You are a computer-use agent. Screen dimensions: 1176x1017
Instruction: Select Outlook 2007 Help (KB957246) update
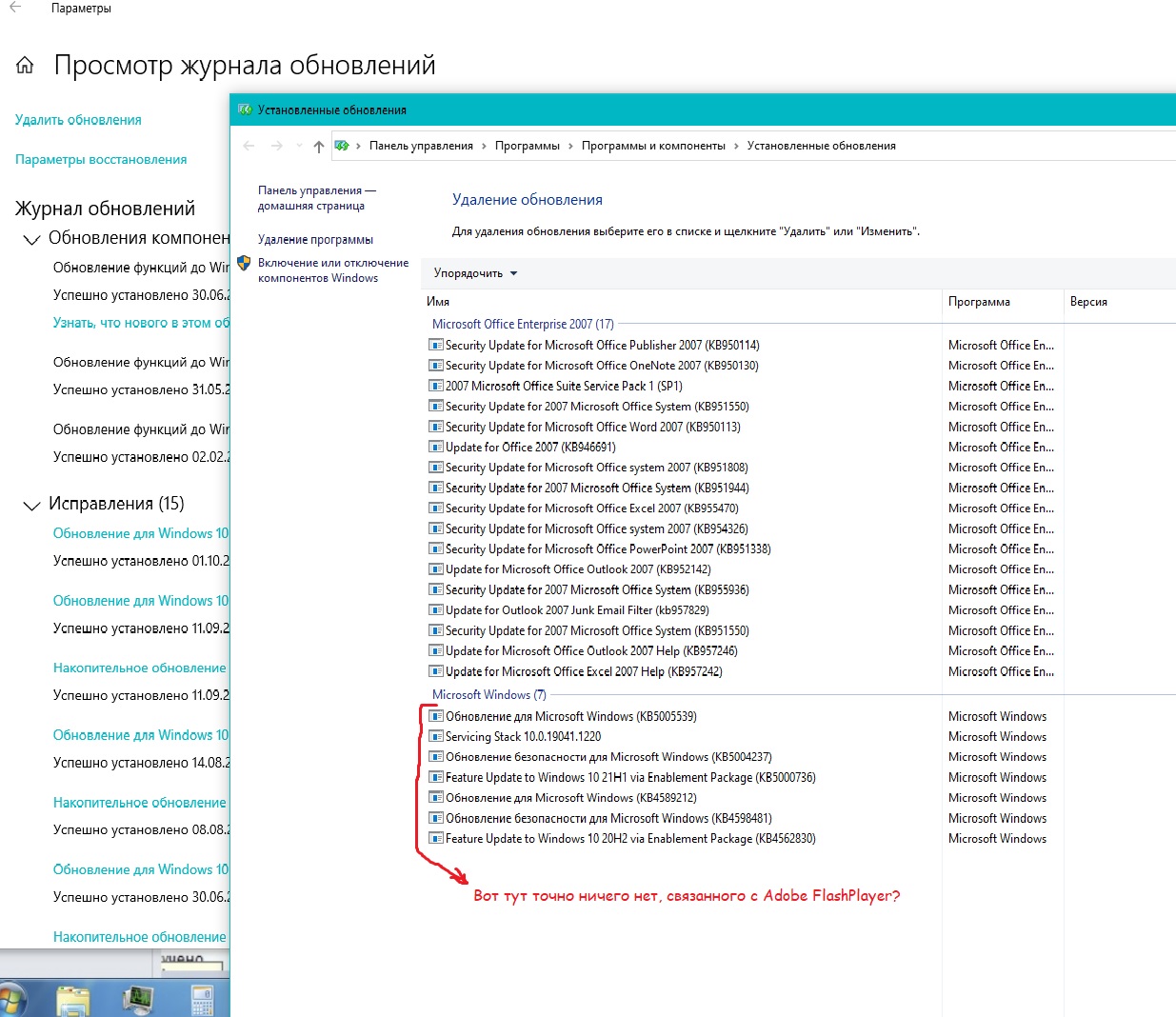point(591,651)
